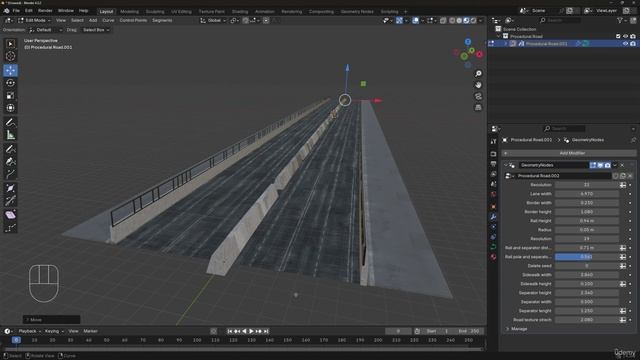Viewport: 640px width, 360px height.
Task: Open the Playback dropdown in timeline
Action: click(30, 331)
